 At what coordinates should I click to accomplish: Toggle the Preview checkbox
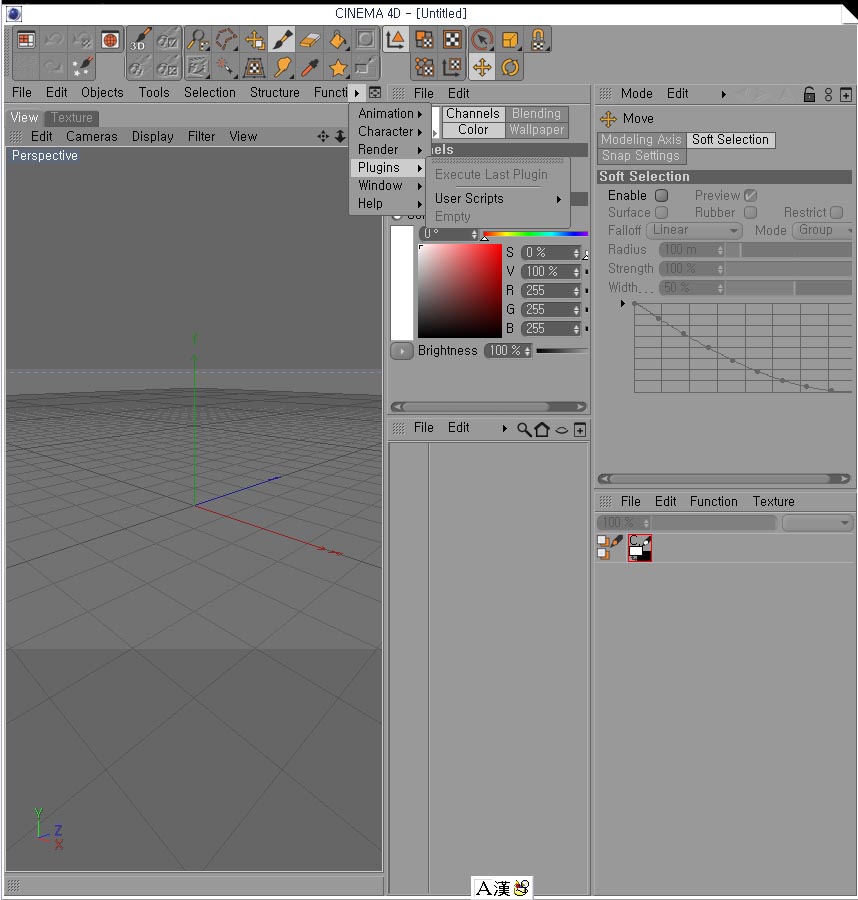click(750, 196)
